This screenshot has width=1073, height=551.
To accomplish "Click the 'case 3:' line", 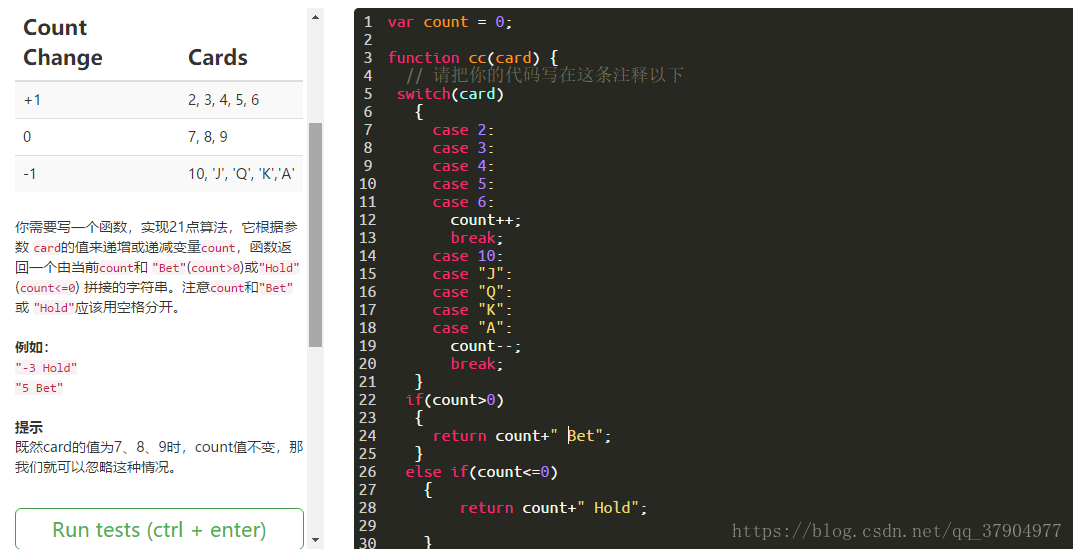I will click(x=463, y=148).
